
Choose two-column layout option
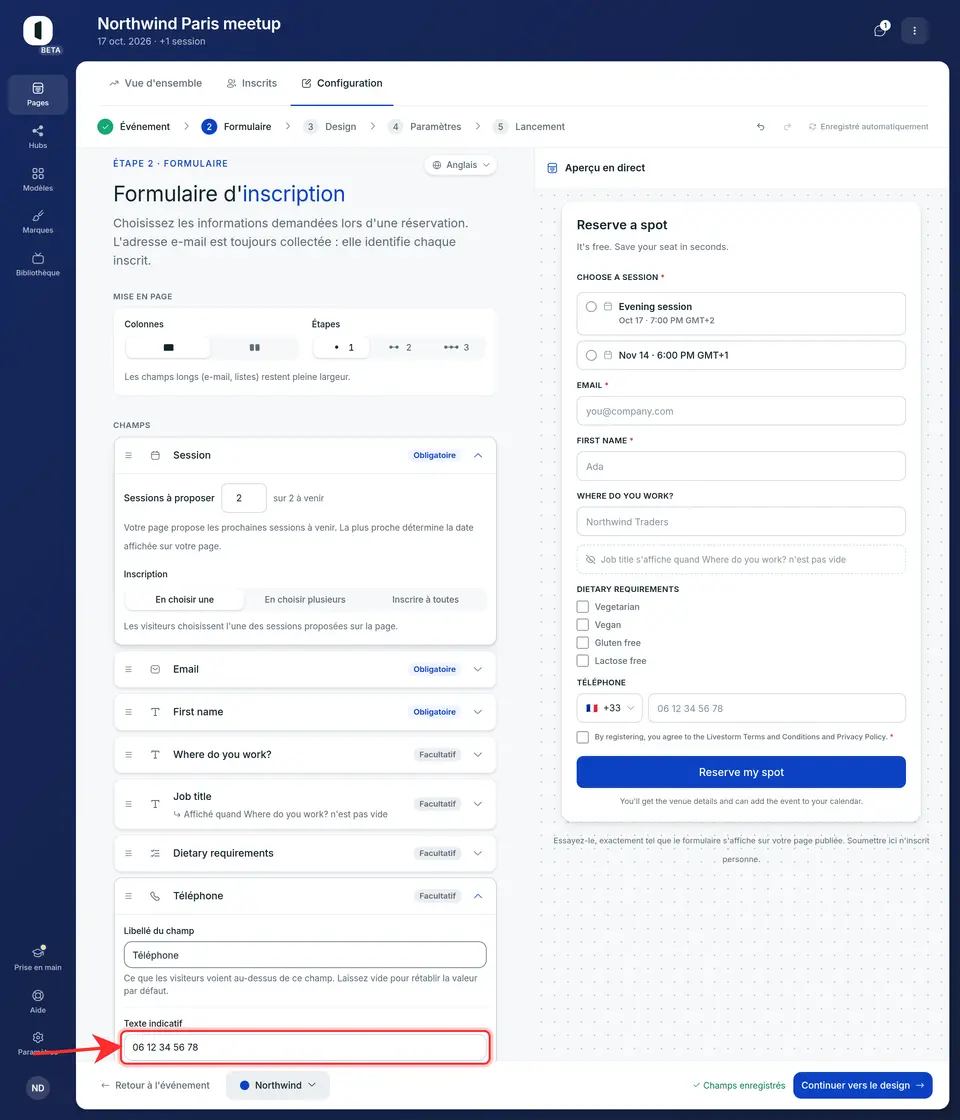pyautogui.click(x=254, y=347)
